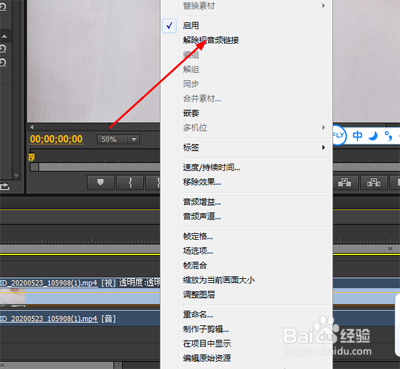Toggle the punctuation mode icon in IME bar
The width and height of the screenshot is (400, 369).
point(388,136)
